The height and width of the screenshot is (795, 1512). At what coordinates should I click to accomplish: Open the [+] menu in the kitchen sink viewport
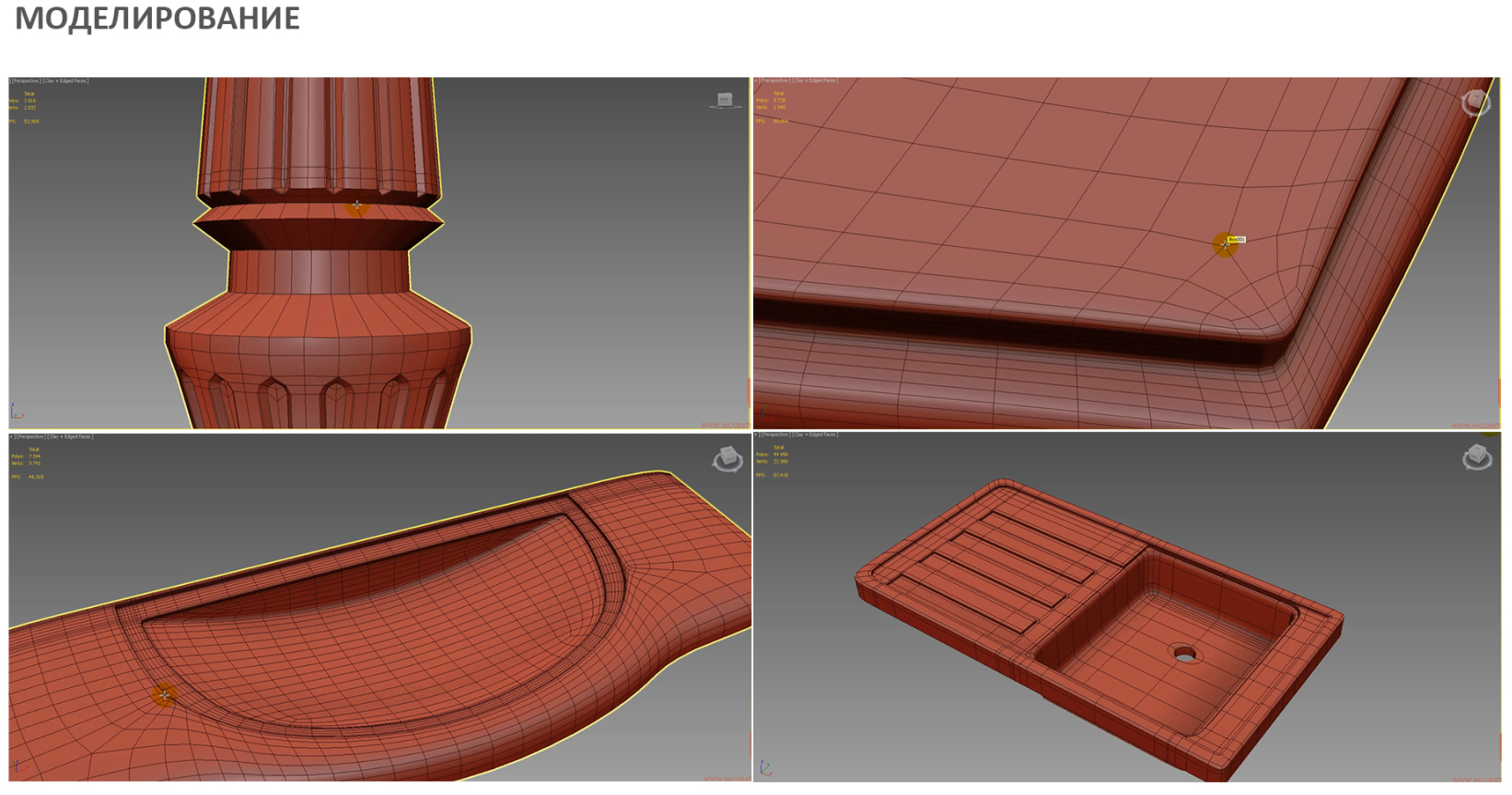pyautogui.click(x=757, y=435)
